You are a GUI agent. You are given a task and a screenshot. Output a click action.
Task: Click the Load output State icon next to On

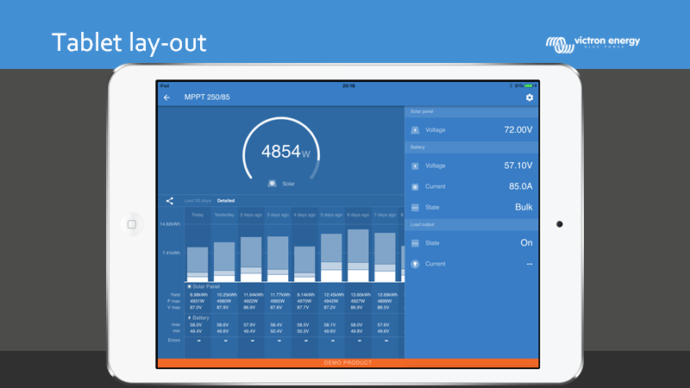coord(415,243)
